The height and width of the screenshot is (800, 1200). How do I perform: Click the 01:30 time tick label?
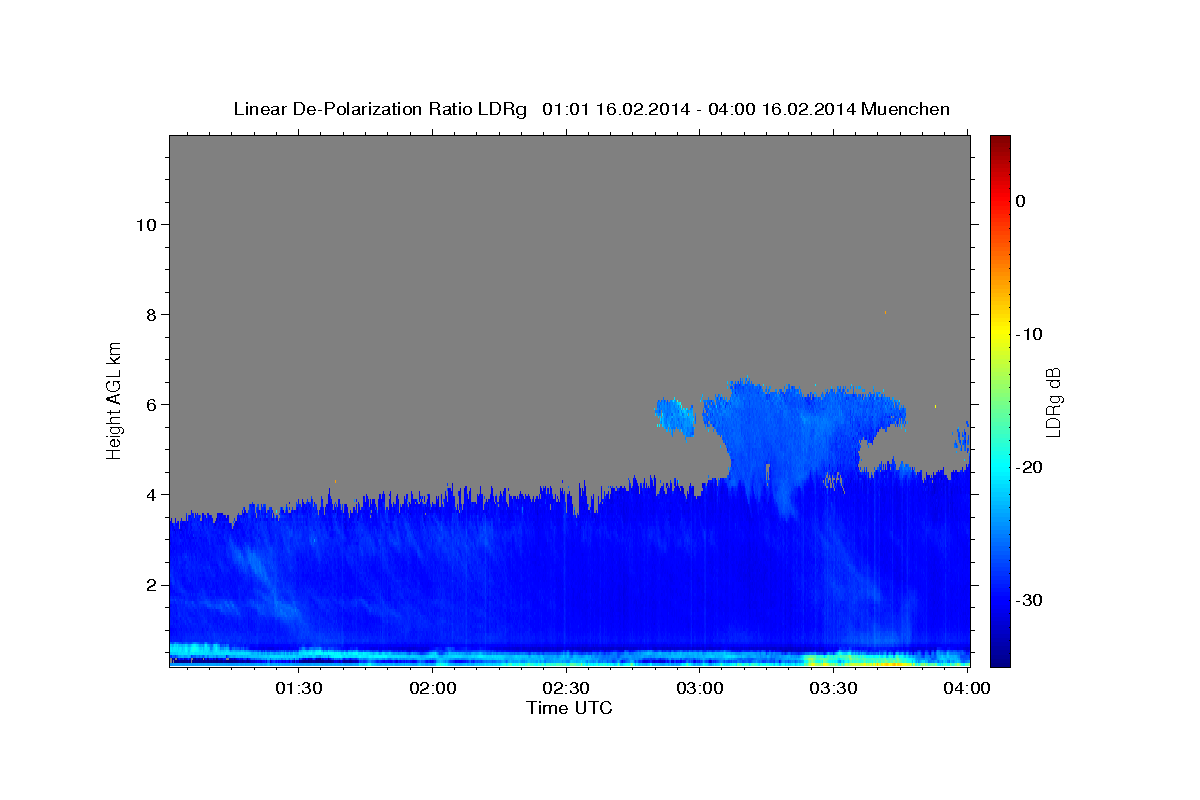299,688
